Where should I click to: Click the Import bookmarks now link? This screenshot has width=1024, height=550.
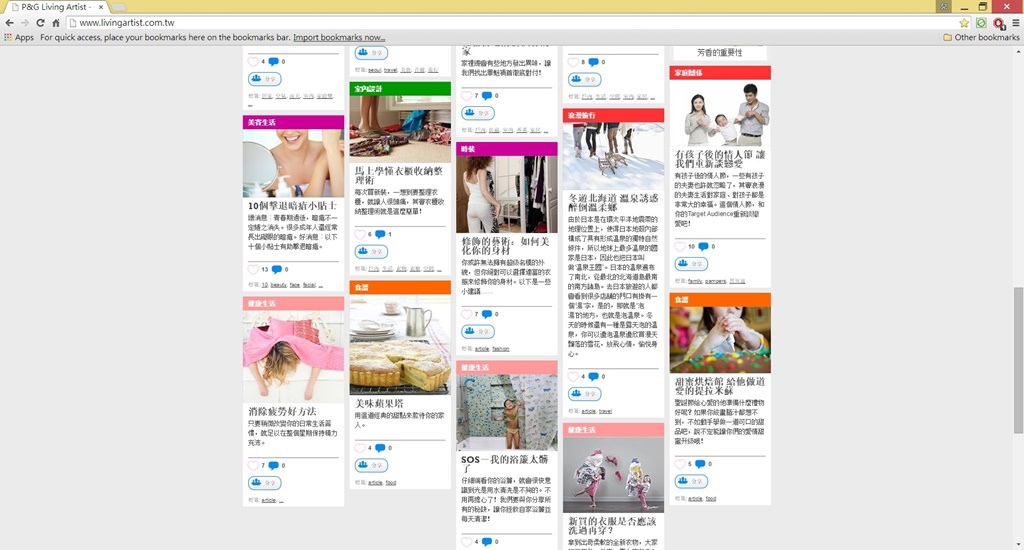click(x=339, y=37)
